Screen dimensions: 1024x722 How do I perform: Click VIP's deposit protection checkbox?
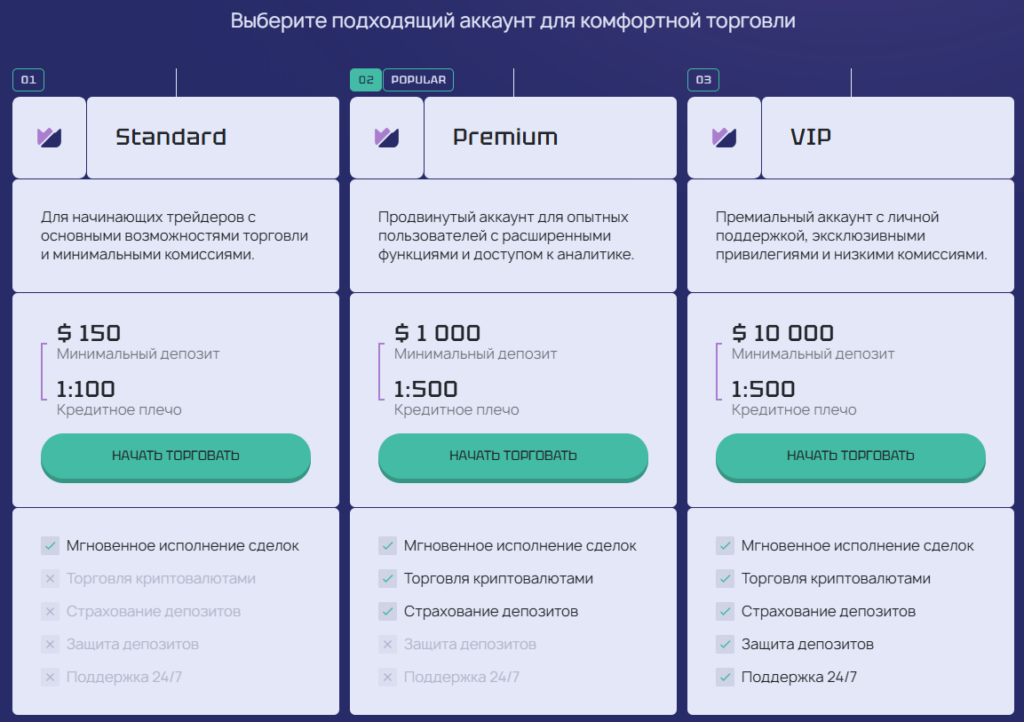point(725,645)
